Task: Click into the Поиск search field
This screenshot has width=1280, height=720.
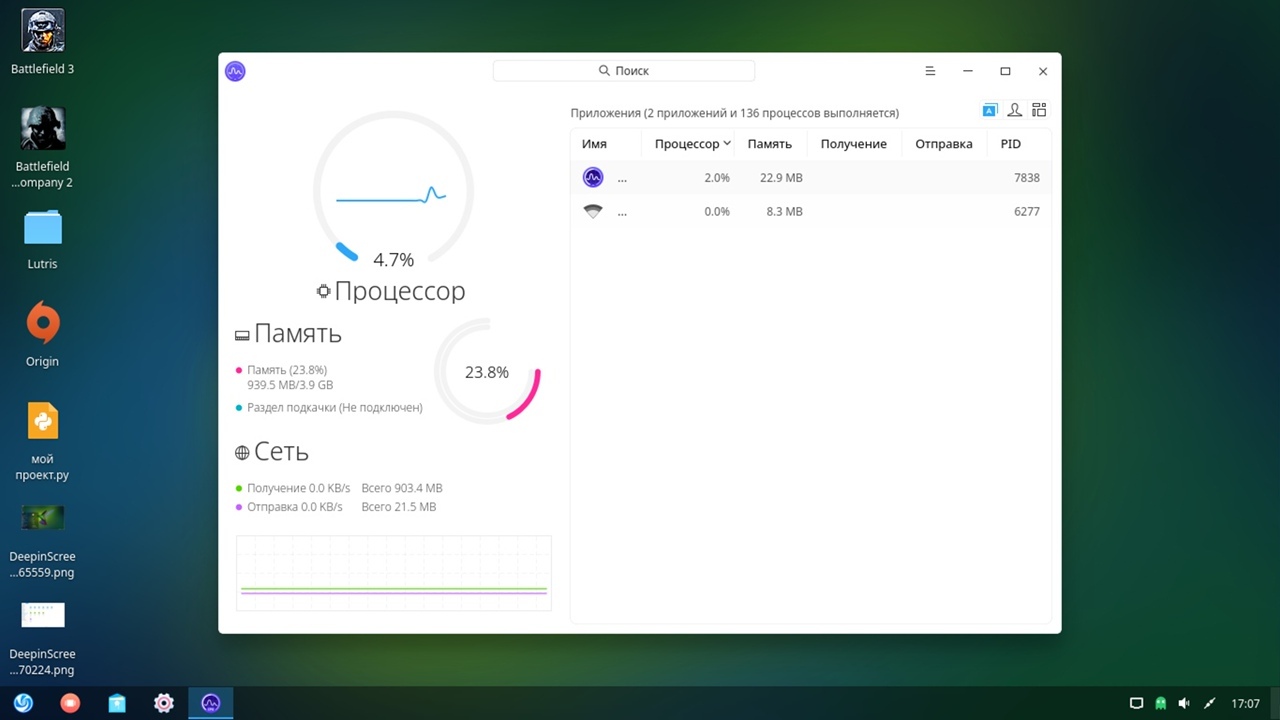Action: click(624, 71)
